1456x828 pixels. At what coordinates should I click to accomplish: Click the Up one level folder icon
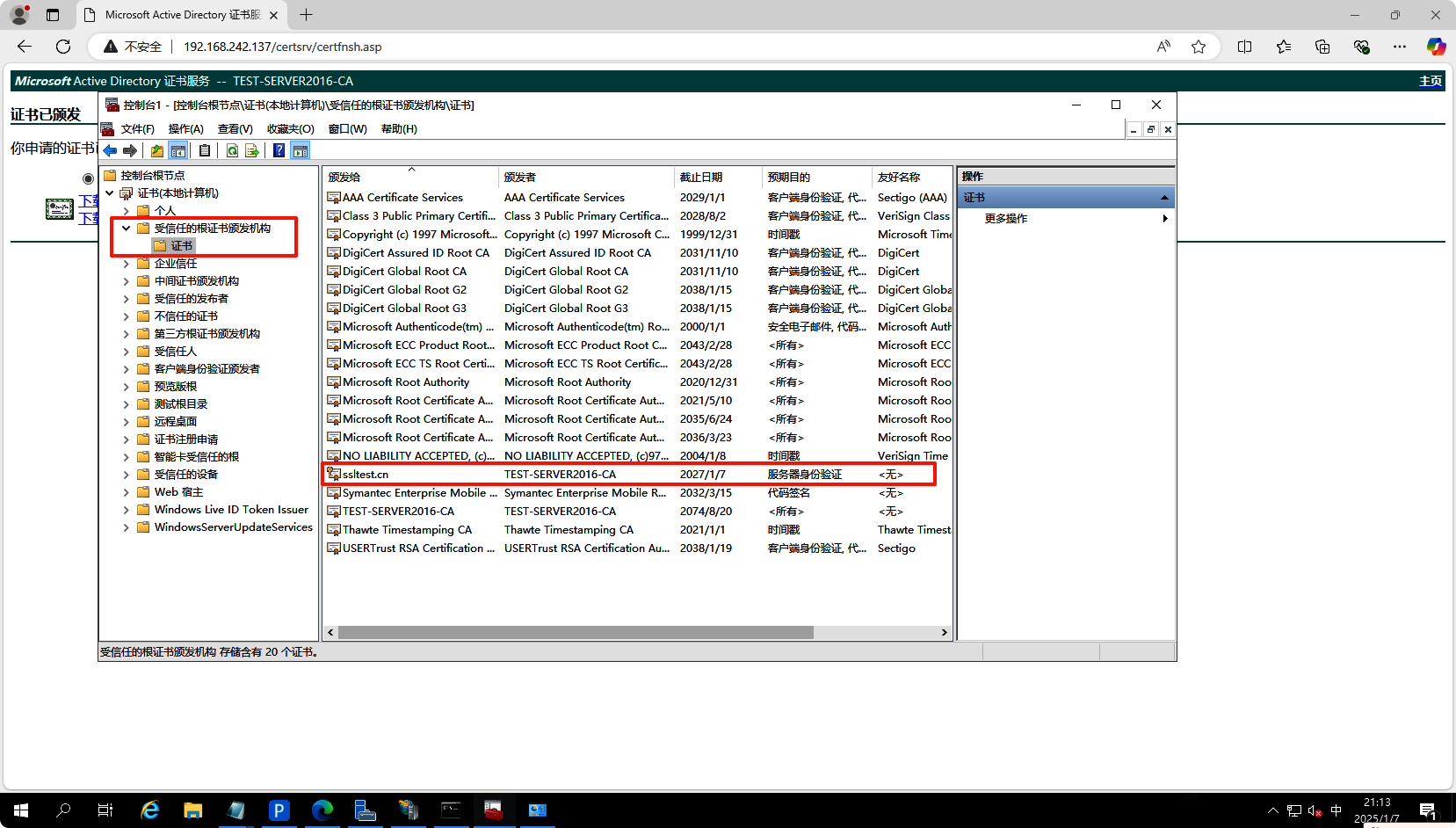click(x=157, y=150)
